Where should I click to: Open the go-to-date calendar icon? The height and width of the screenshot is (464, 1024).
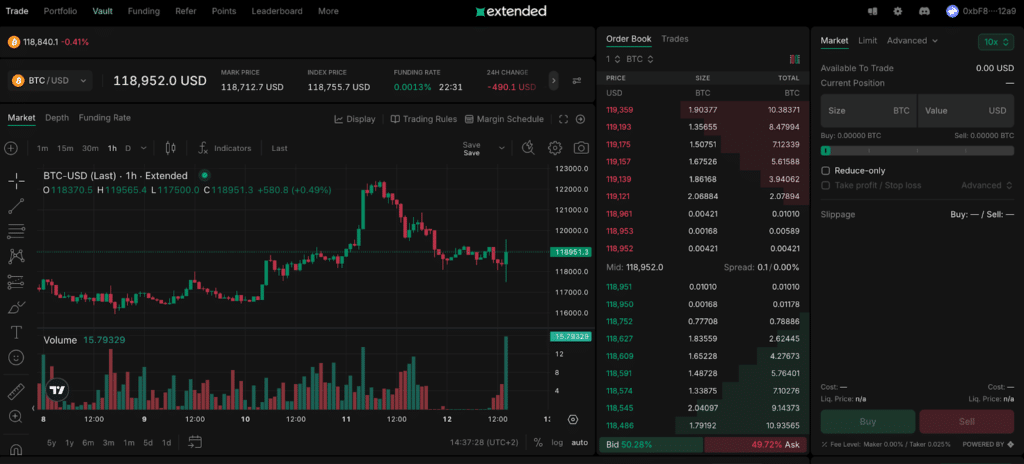point(195,442)
